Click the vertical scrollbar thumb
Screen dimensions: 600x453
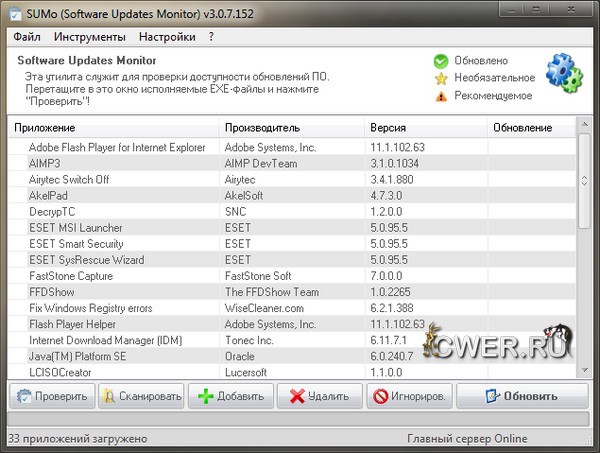584,181
